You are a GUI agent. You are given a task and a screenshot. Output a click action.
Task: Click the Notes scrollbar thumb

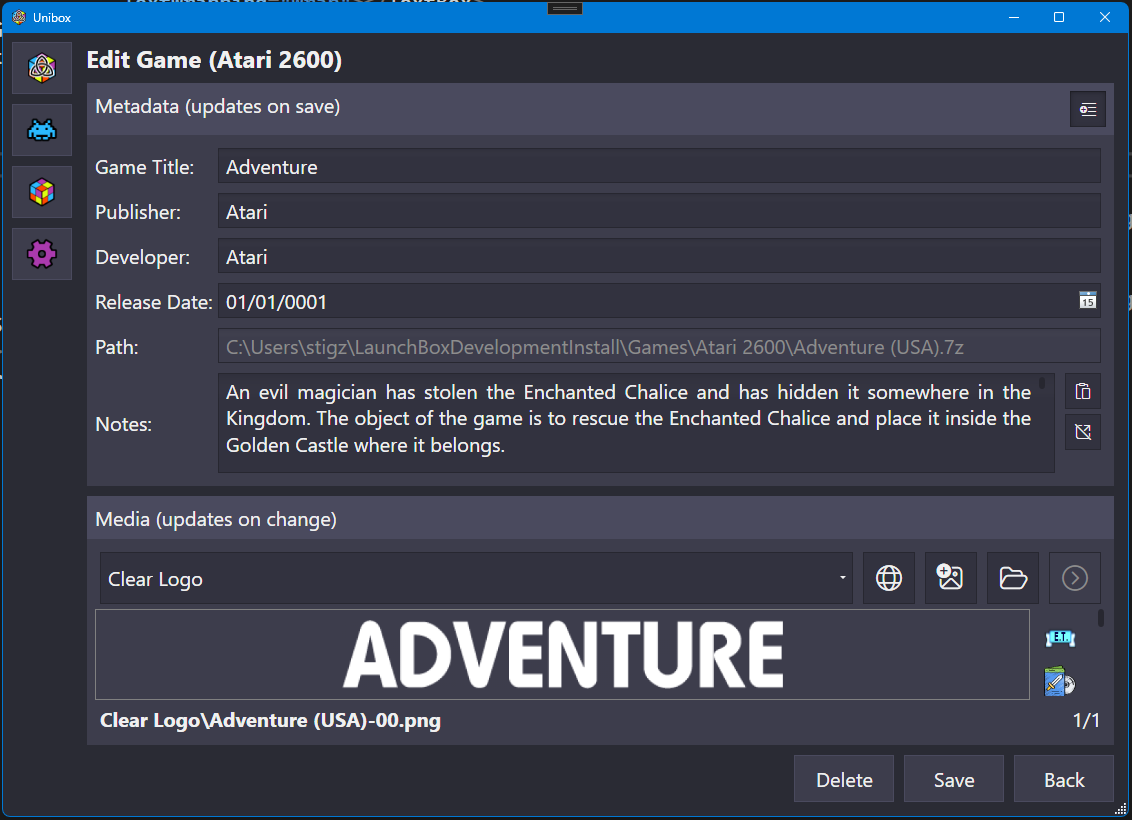(x=1042, y=383)
